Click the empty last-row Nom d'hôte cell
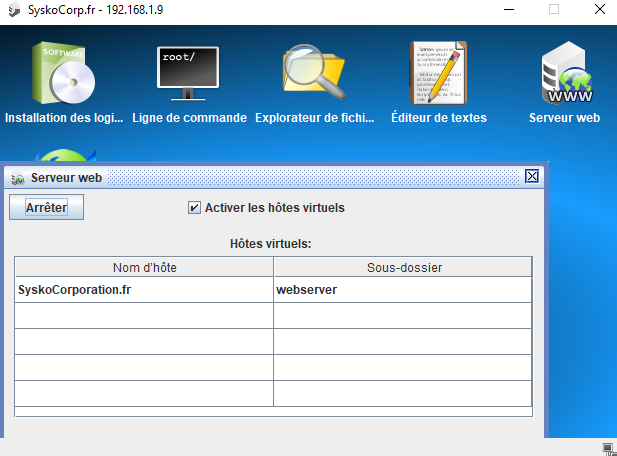Screen dimensions: 617x456 click(x=144, y=393)
